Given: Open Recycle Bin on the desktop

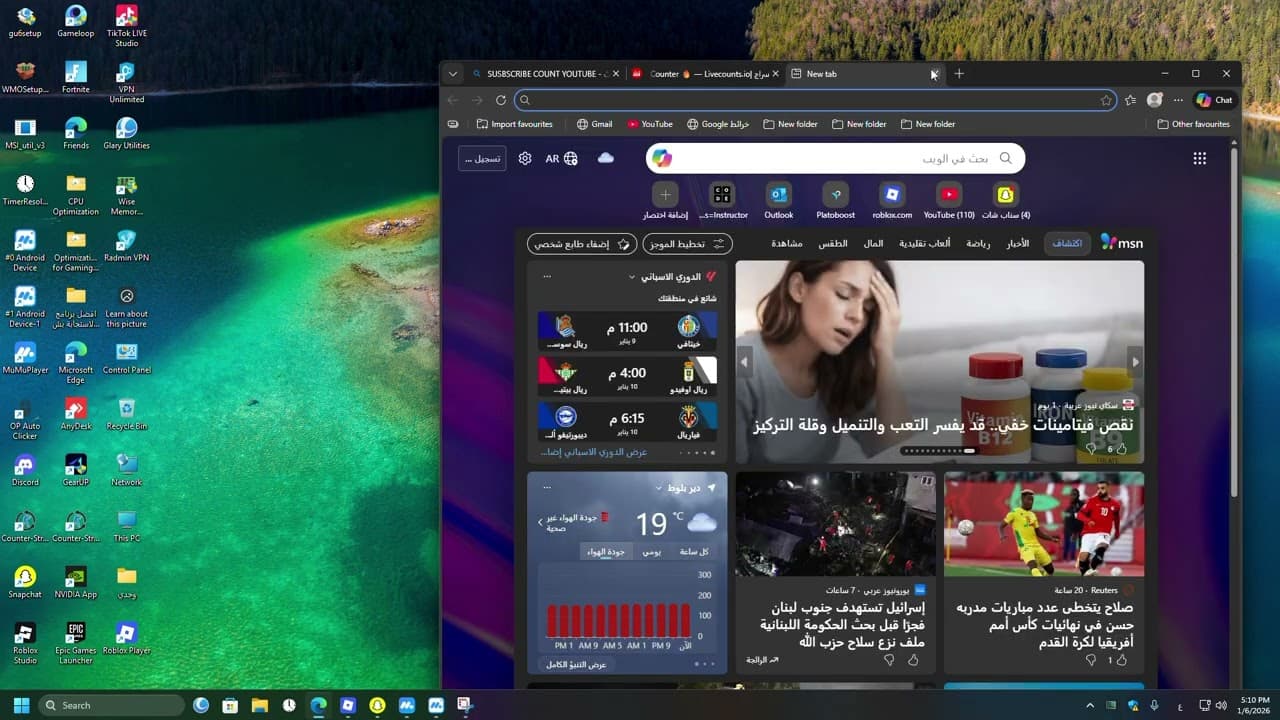Looking at the screenshot, I should pos(127,414).
